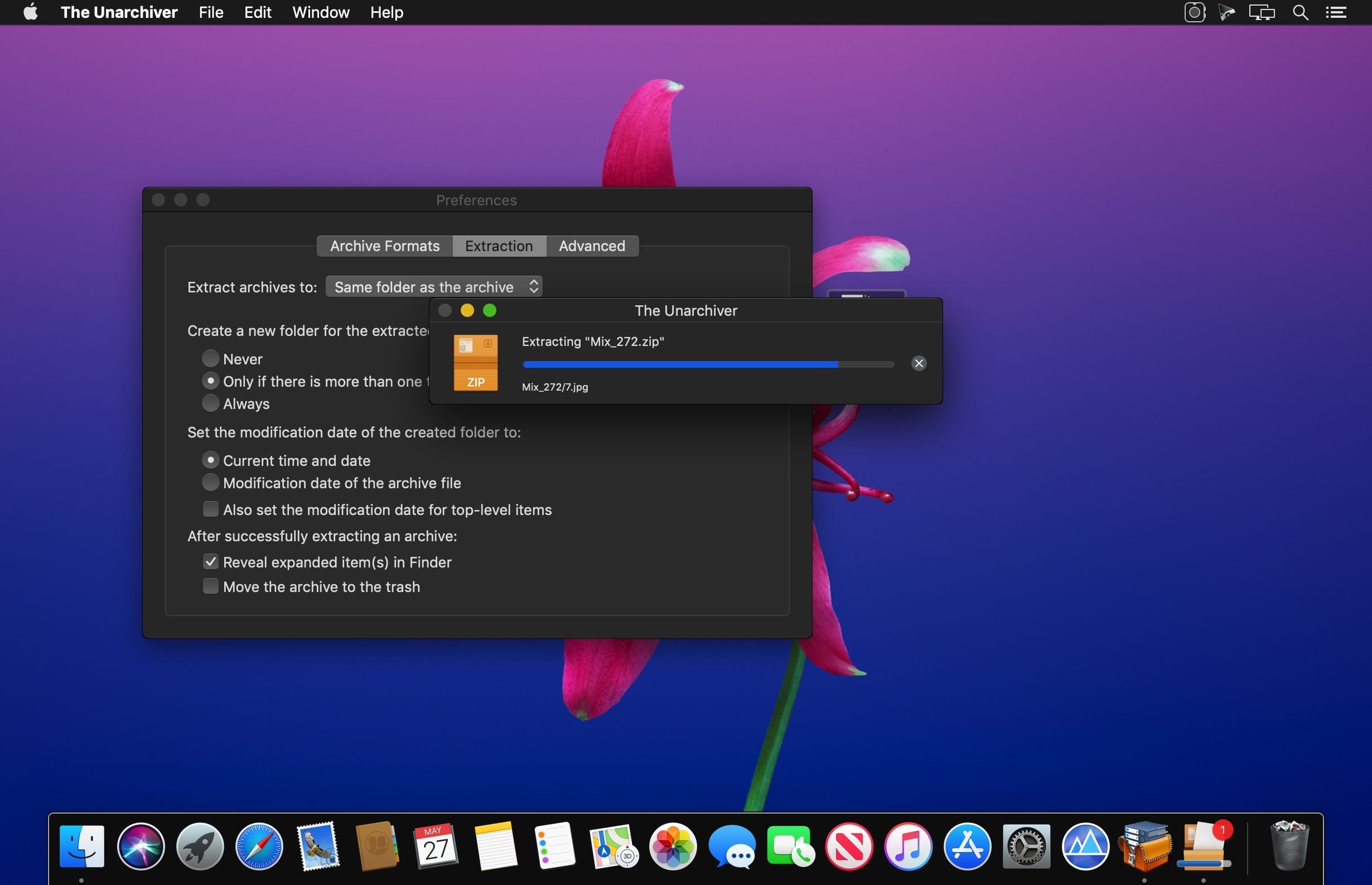Open The Unarchiver application menu
Image resolution: width=1372 pixels, height=885 pixels.
tap(119, 12)
